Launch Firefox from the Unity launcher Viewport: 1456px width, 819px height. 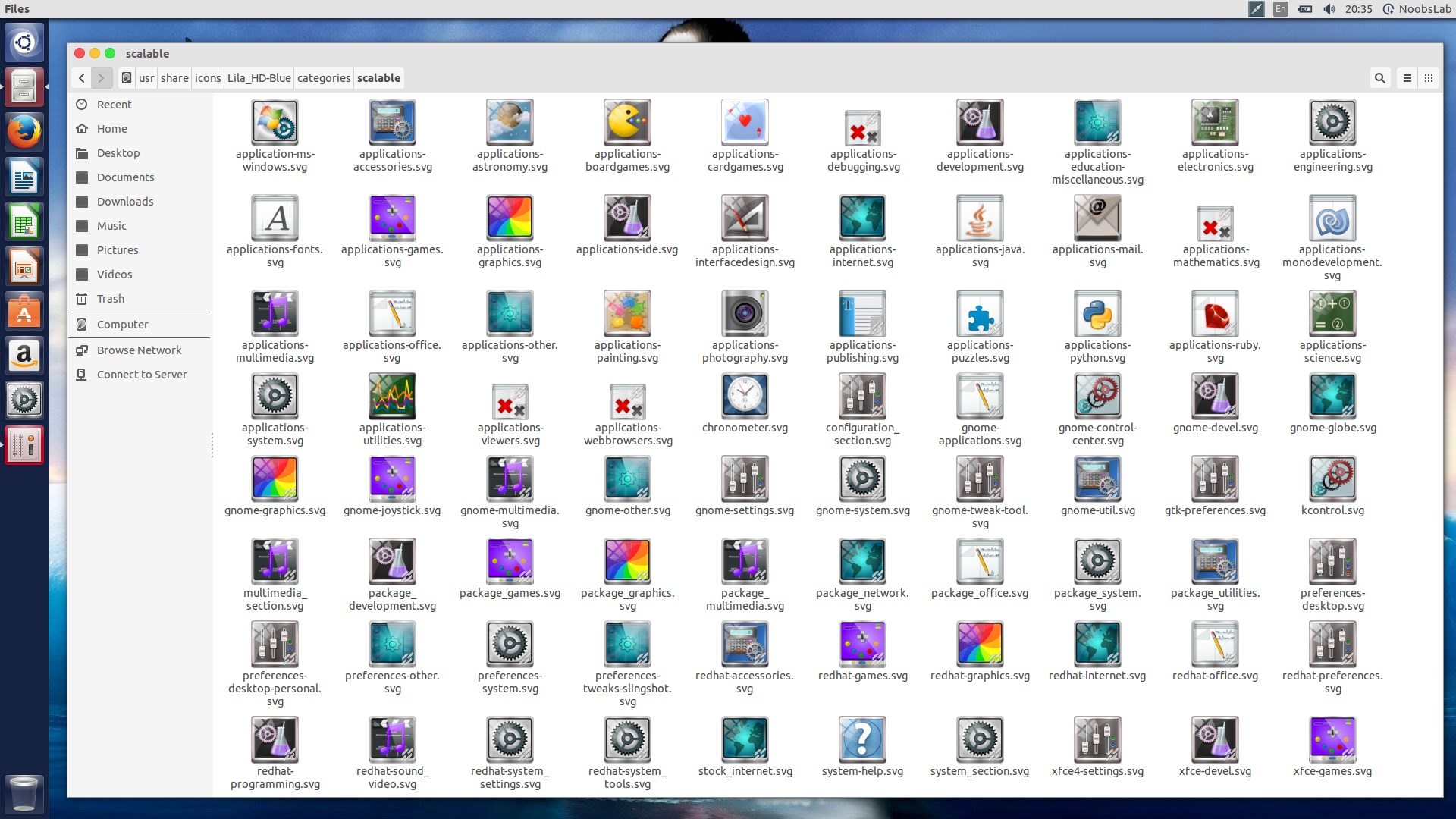tap(24, 130)
